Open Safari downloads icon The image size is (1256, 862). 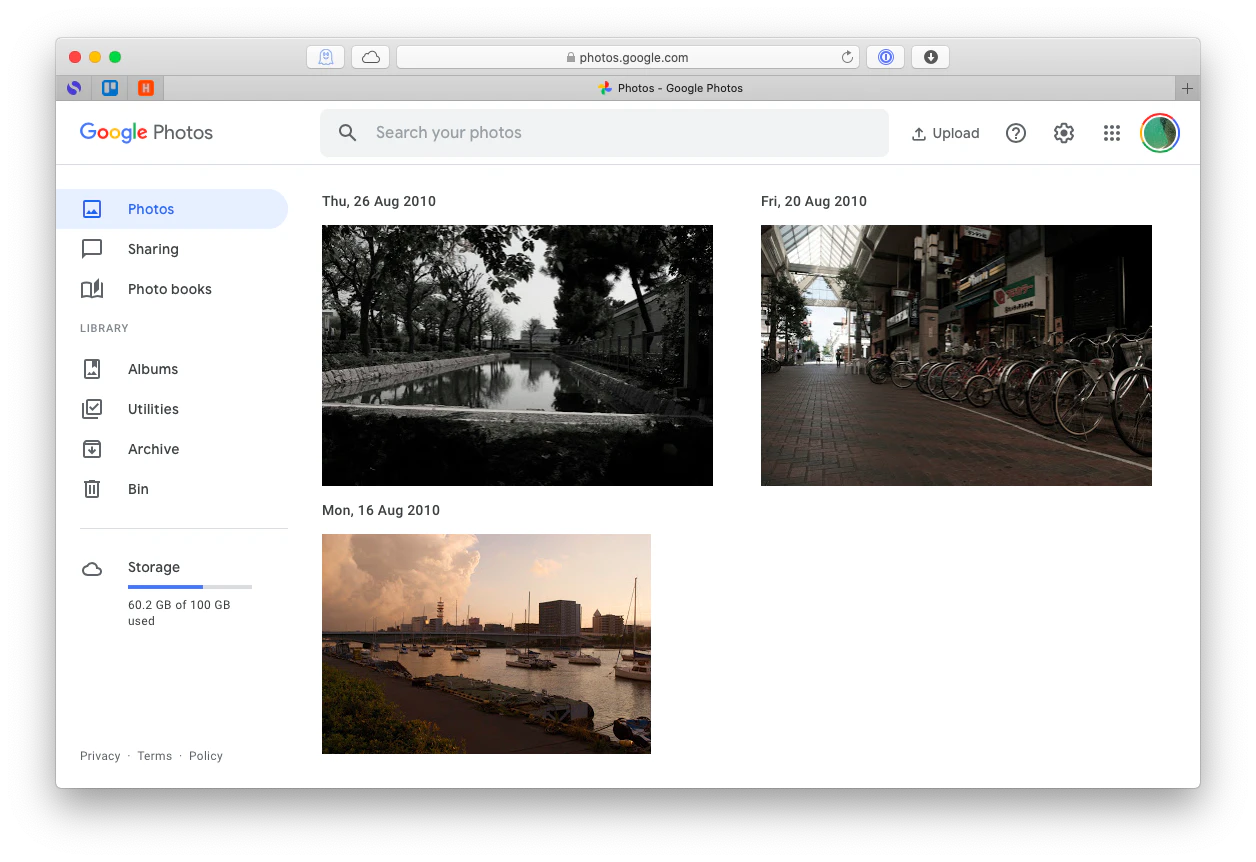point(930,57)
